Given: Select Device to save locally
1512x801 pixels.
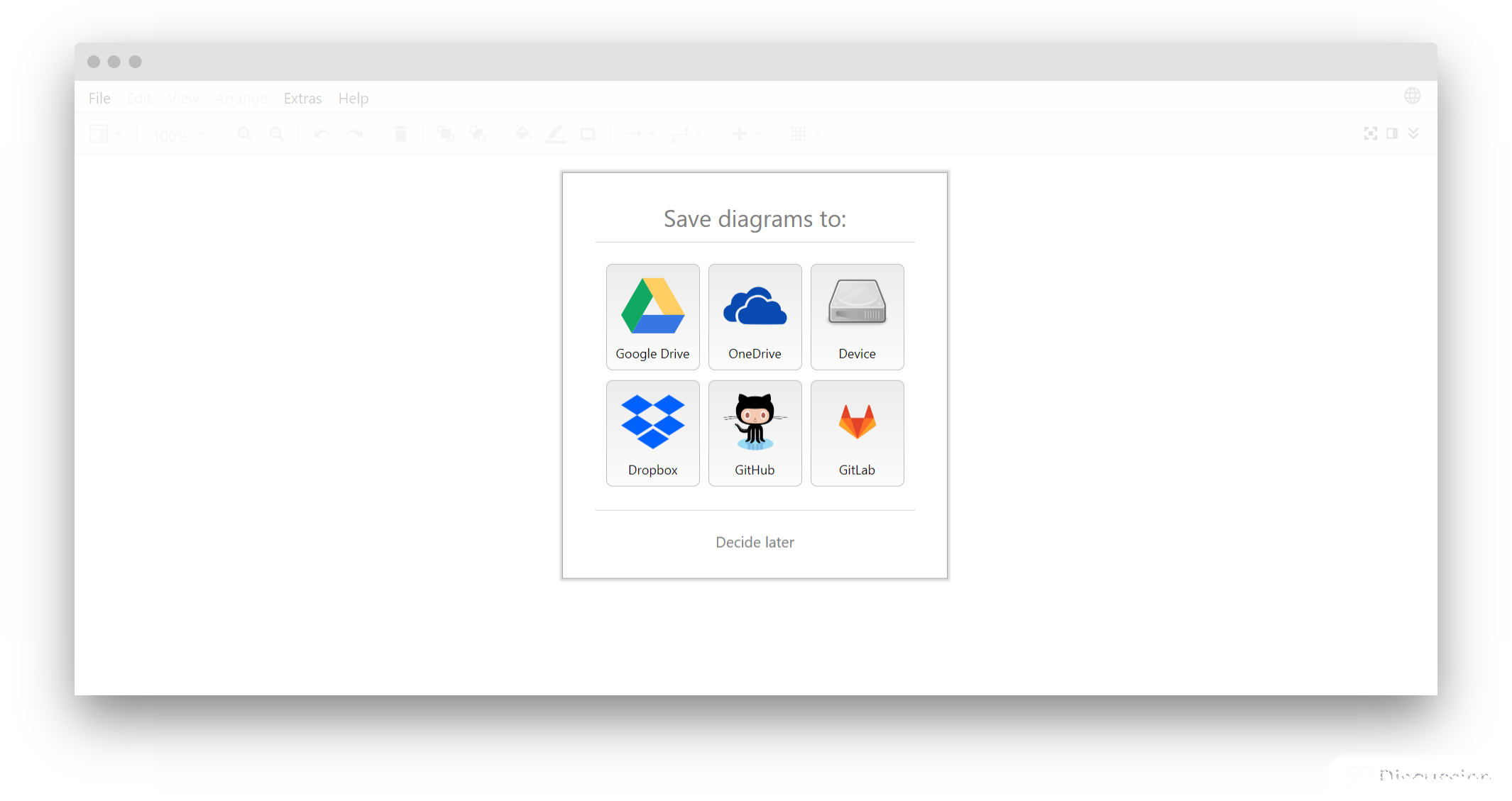Looking at the screenshot, I should [x=857, y=316].
